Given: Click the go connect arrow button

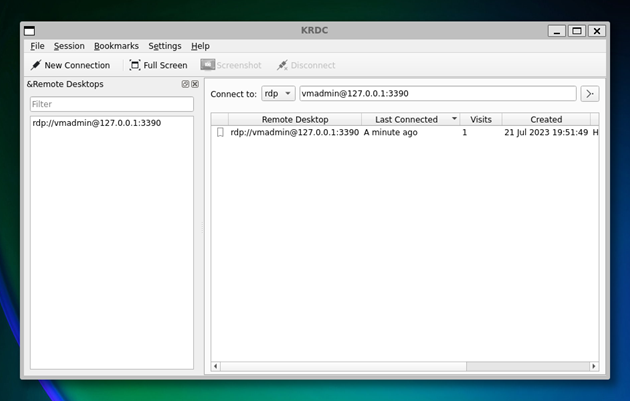Looking at the screenshot, I should click(x=589, y=94).
